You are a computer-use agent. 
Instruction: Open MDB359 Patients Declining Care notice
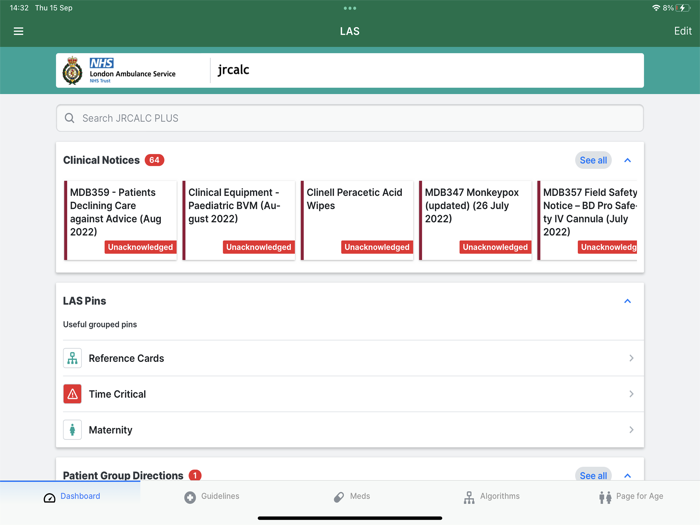click(121, 220)
